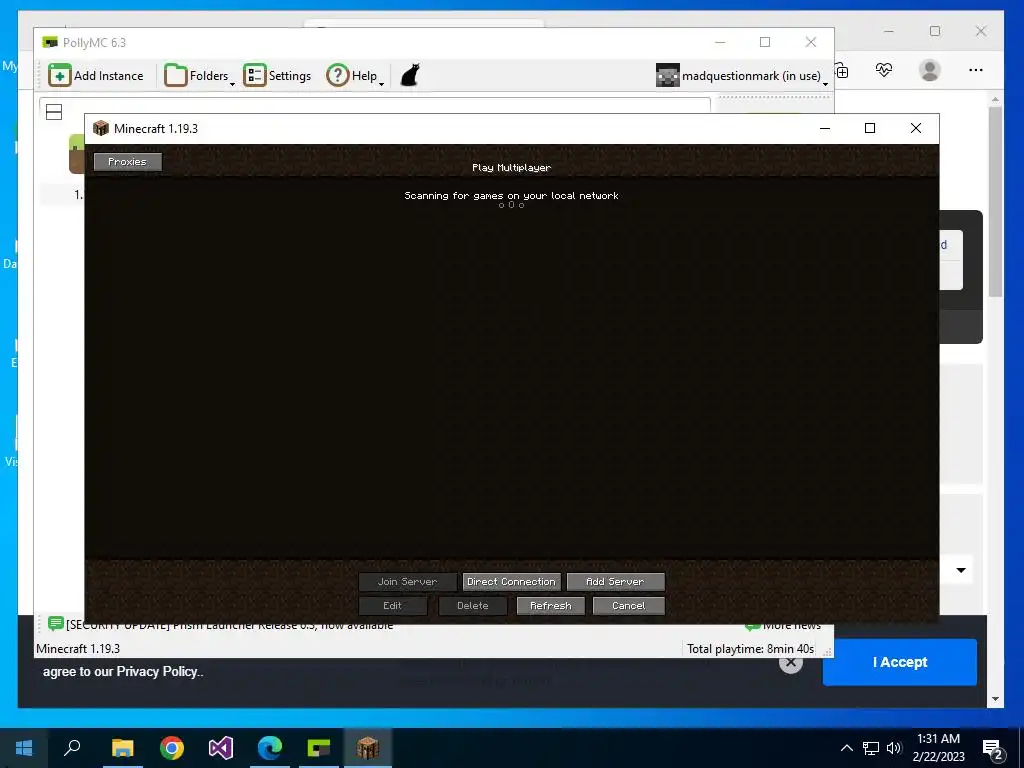Click the madquestionmark account avatar icon
1024x768 pixels.
667,75
